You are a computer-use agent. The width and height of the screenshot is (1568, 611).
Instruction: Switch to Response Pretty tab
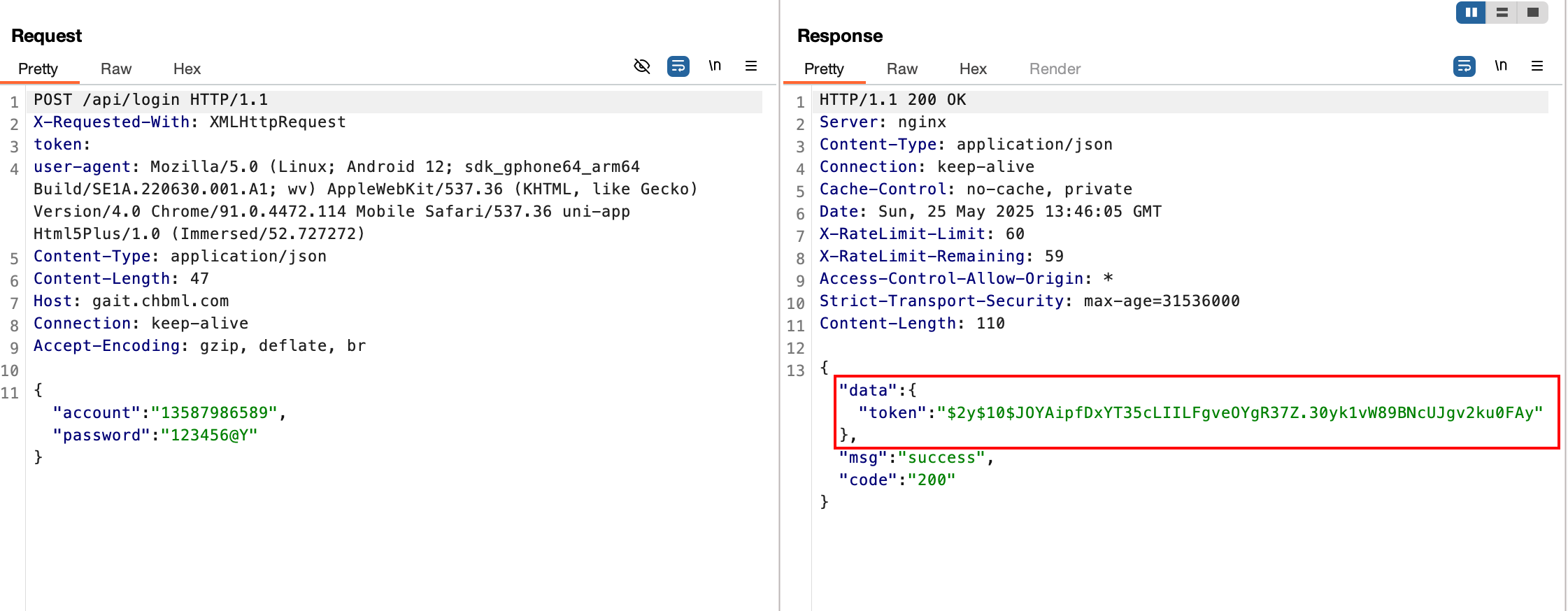[x=824, y=69]
